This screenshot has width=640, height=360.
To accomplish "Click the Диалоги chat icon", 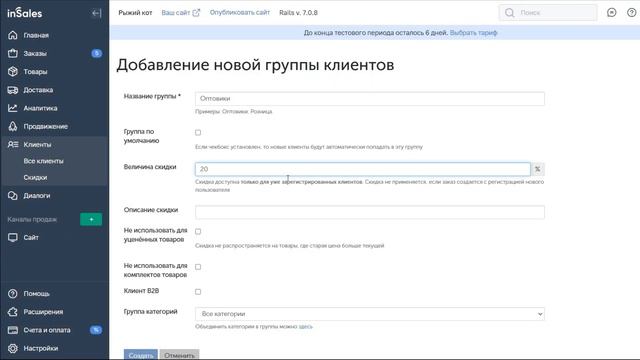I will pos(13,196).
